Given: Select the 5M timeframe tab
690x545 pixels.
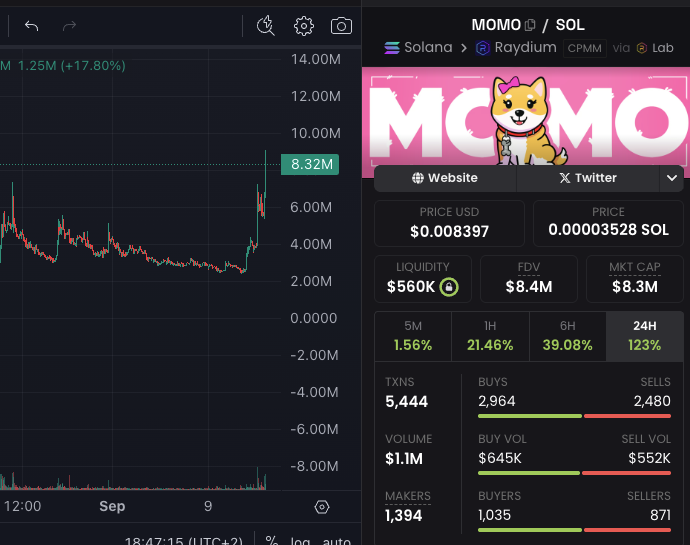Looking at the screenshot, I should pos(413,336).
